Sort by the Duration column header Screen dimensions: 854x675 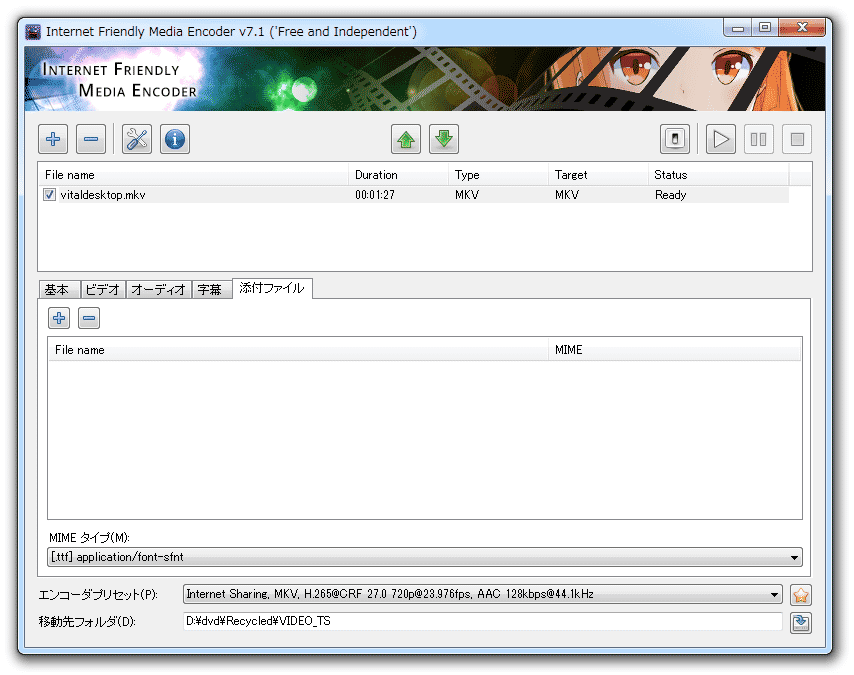398,175
